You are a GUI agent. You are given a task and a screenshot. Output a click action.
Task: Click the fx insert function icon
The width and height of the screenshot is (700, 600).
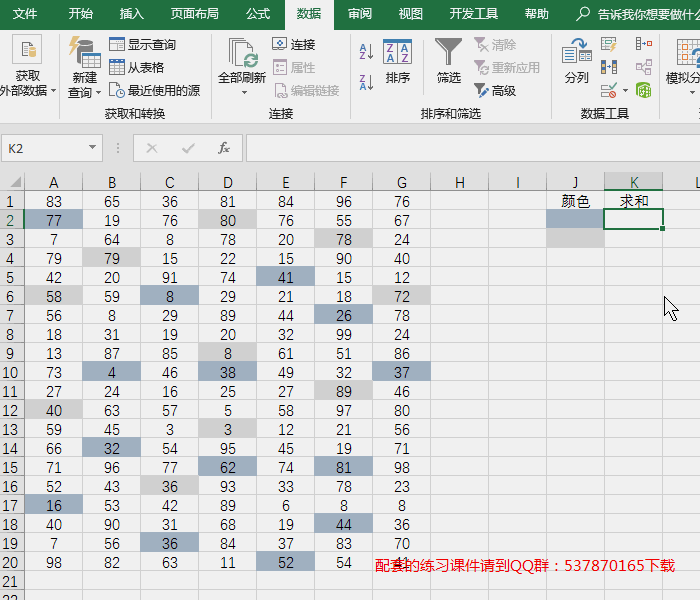224,148
